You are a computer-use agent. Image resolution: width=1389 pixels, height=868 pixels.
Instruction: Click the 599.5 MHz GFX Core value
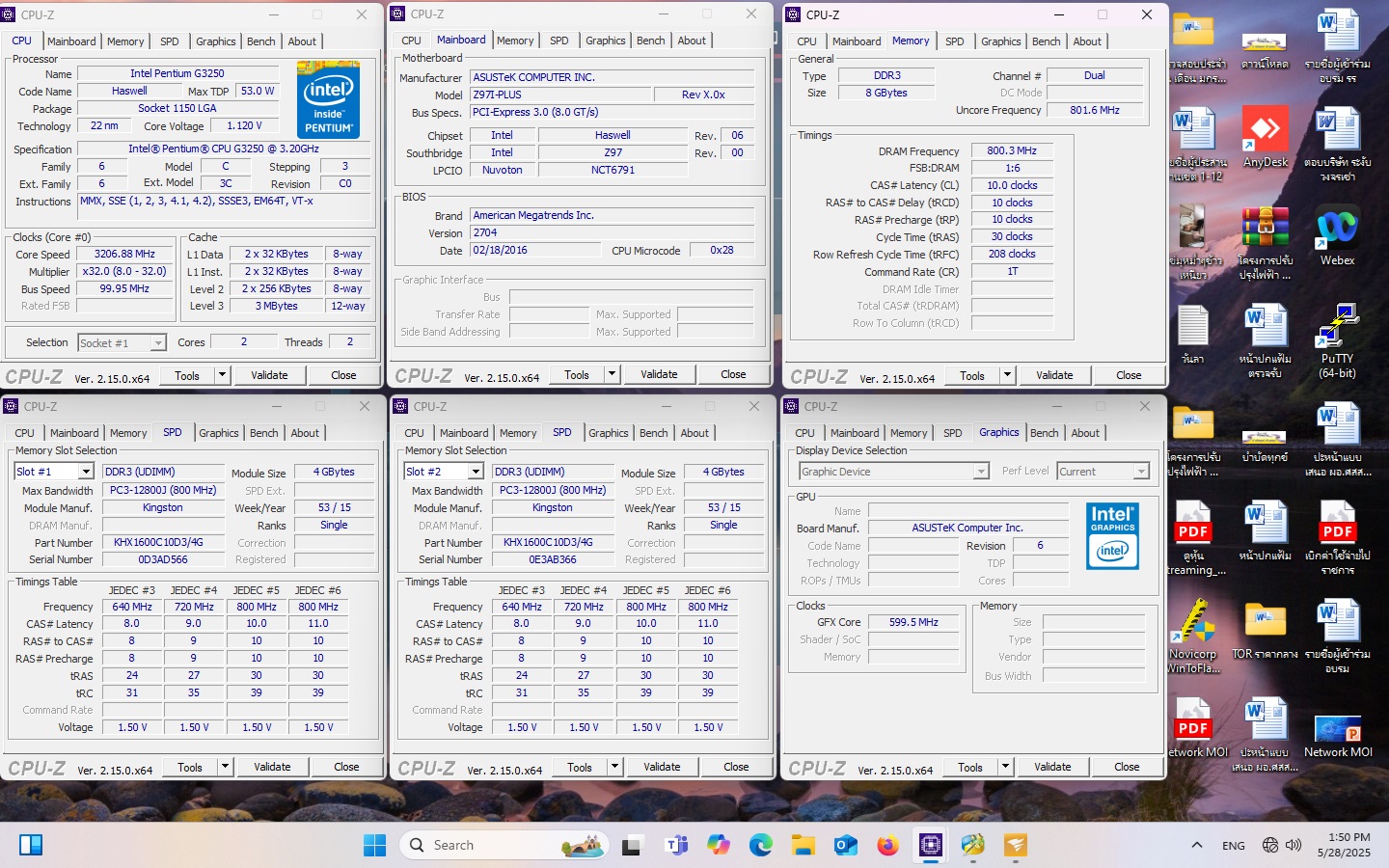(x=913, y=622)
